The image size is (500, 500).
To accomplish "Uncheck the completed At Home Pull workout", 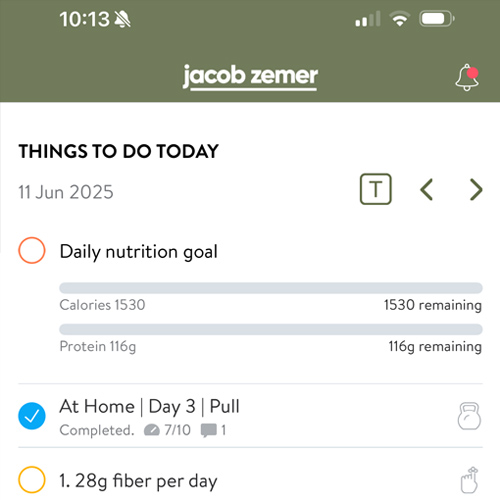I will [32, 416].
